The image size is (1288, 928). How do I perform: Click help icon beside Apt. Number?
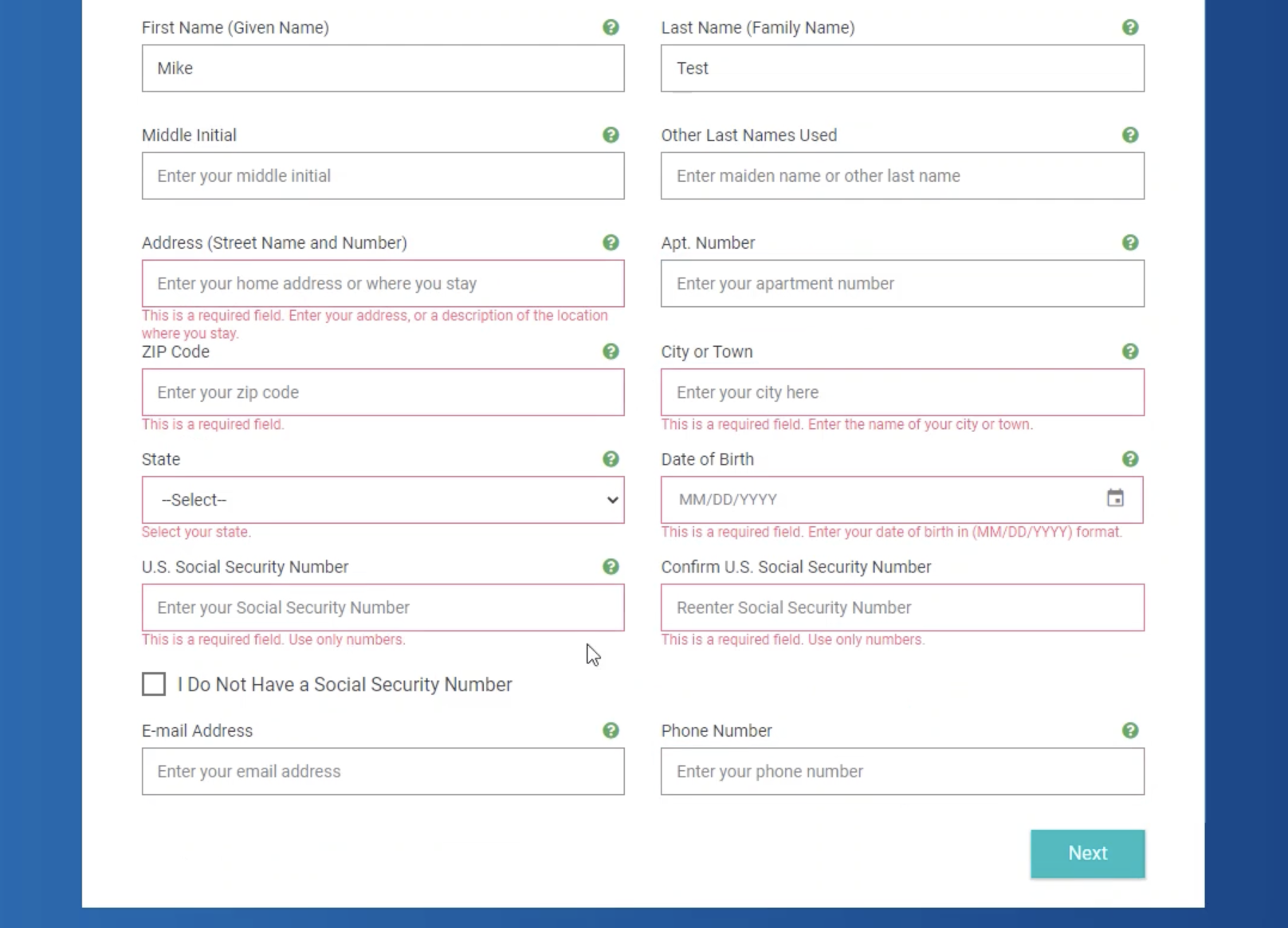pyautogui.click(x=1129, y=242)
